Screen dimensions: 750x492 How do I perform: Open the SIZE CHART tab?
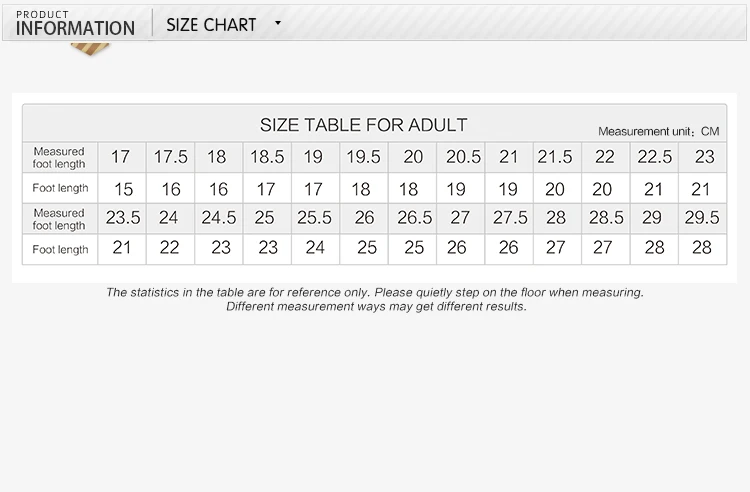pos(211,24)
